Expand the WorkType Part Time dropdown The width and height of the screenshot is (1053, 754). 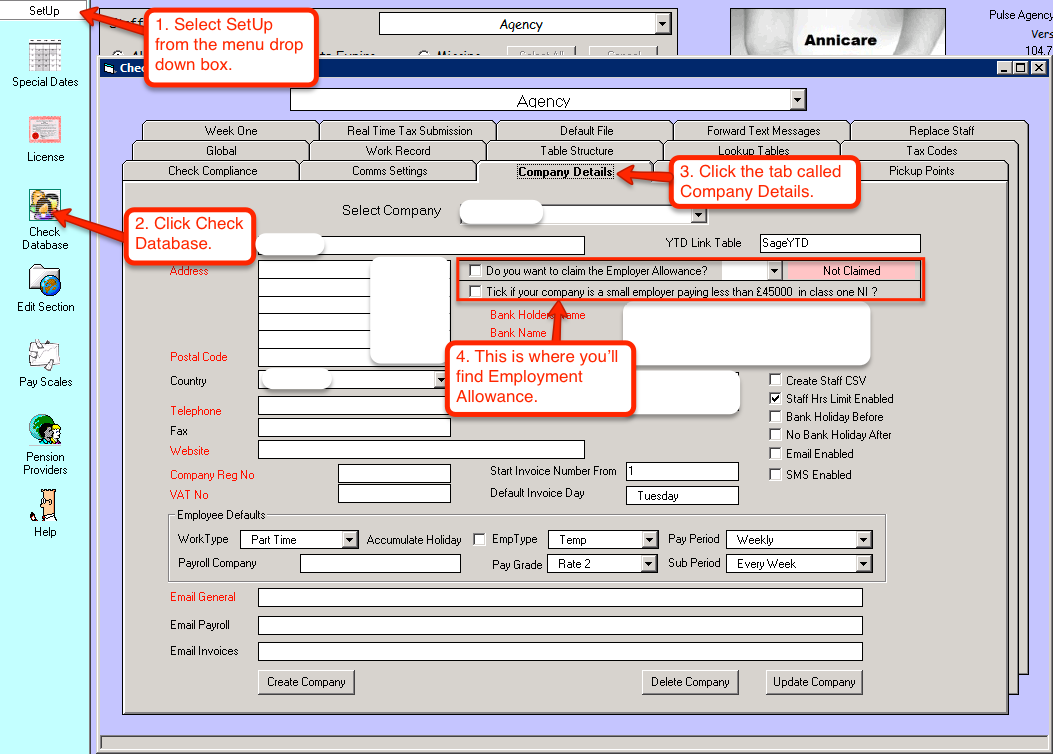[349, 540]
